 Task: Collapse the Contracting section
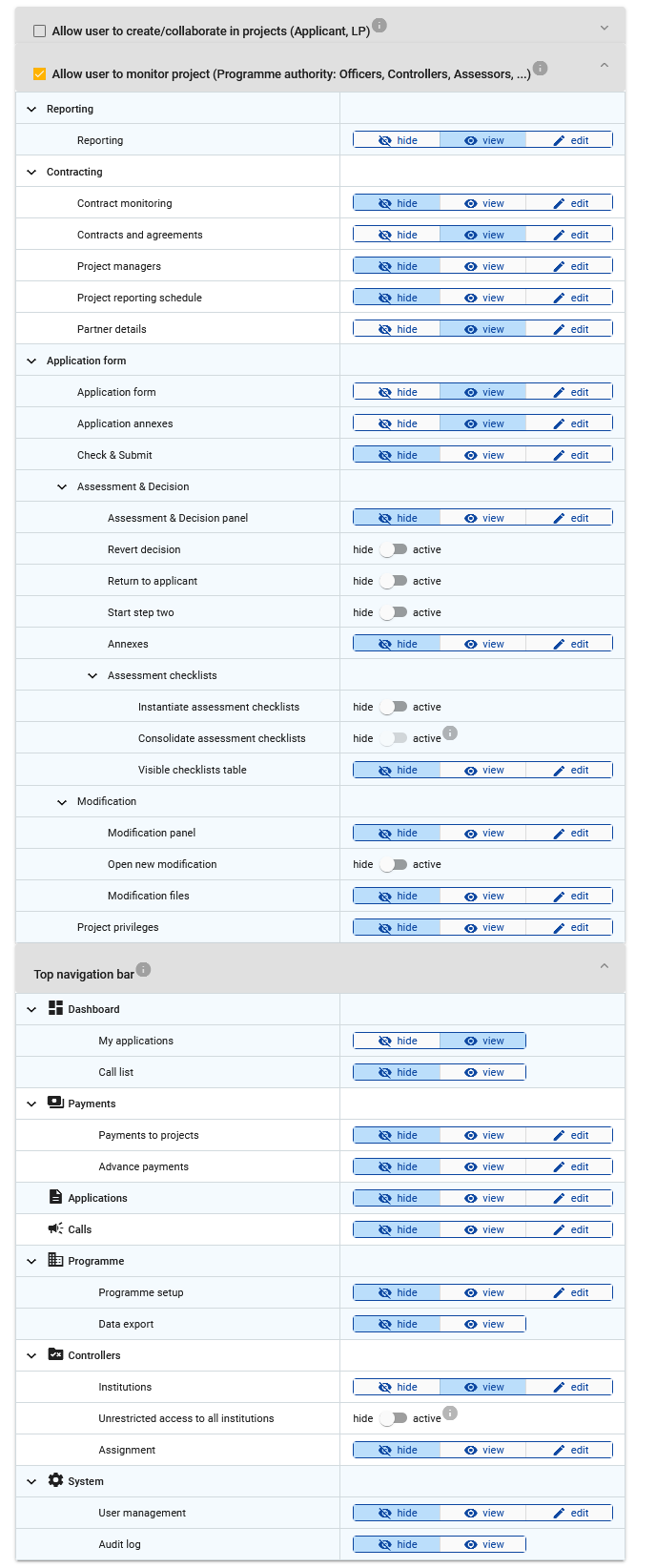[x=31, y=172]
